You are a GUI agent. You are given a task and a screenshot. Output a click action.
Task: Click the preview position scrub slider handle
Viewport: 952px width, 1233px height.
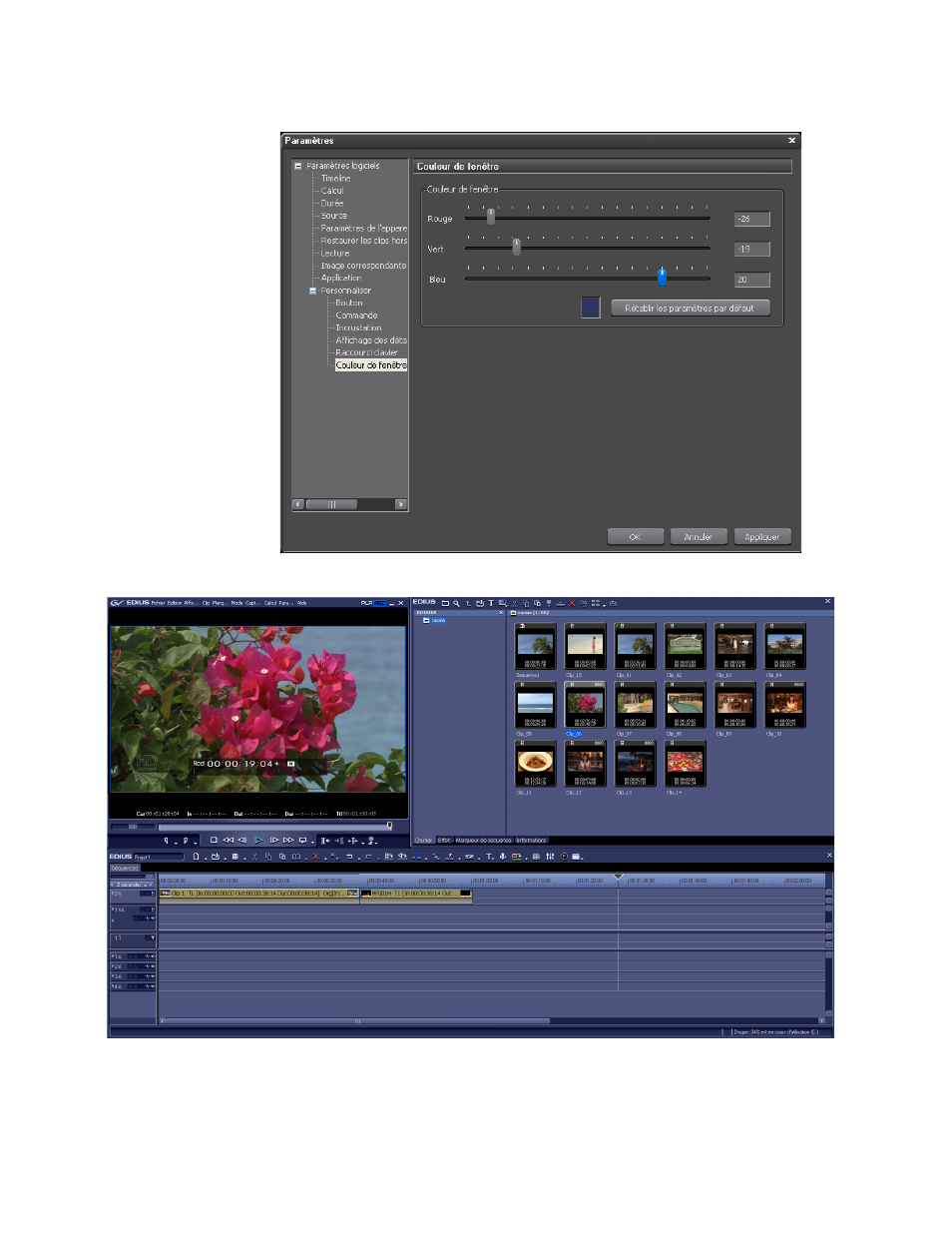coord(389,826)
